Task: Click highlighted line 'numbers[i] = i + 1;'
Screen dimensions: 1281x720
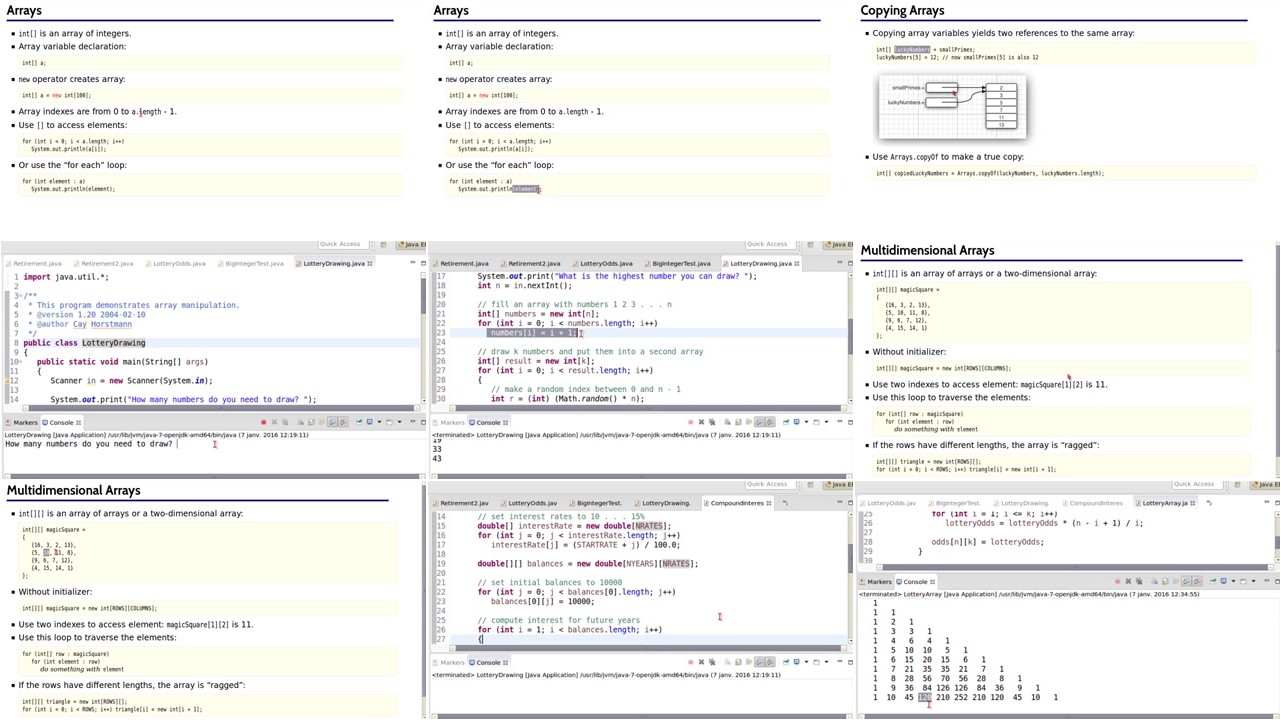Action: pyautogui.click(x=533, y=333)
